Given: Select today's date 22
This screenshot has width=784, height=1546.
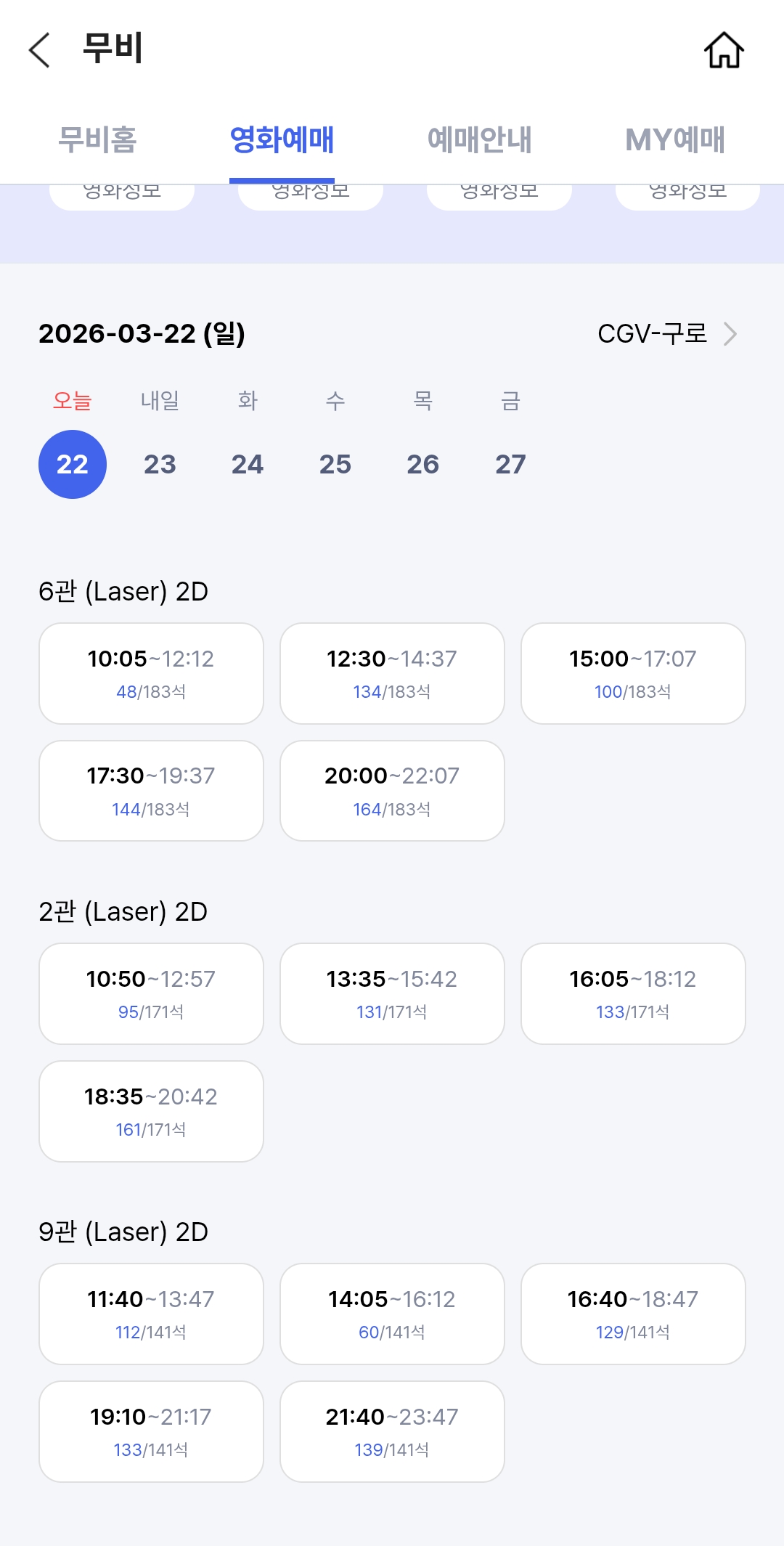Looking at the screenshot, I should click(73, 464).
